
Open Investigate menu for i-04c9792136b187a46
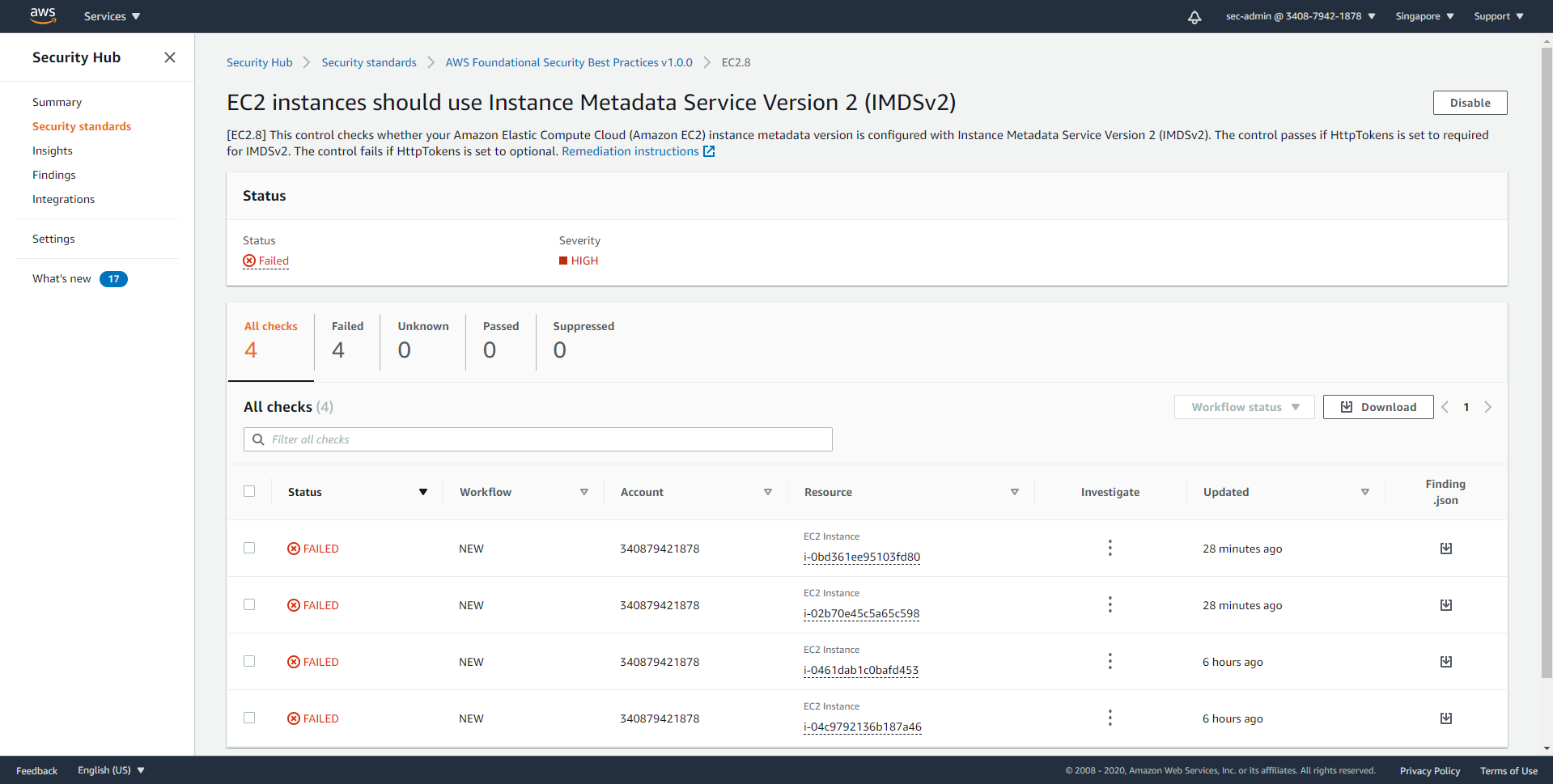(x=1110, y=718)
